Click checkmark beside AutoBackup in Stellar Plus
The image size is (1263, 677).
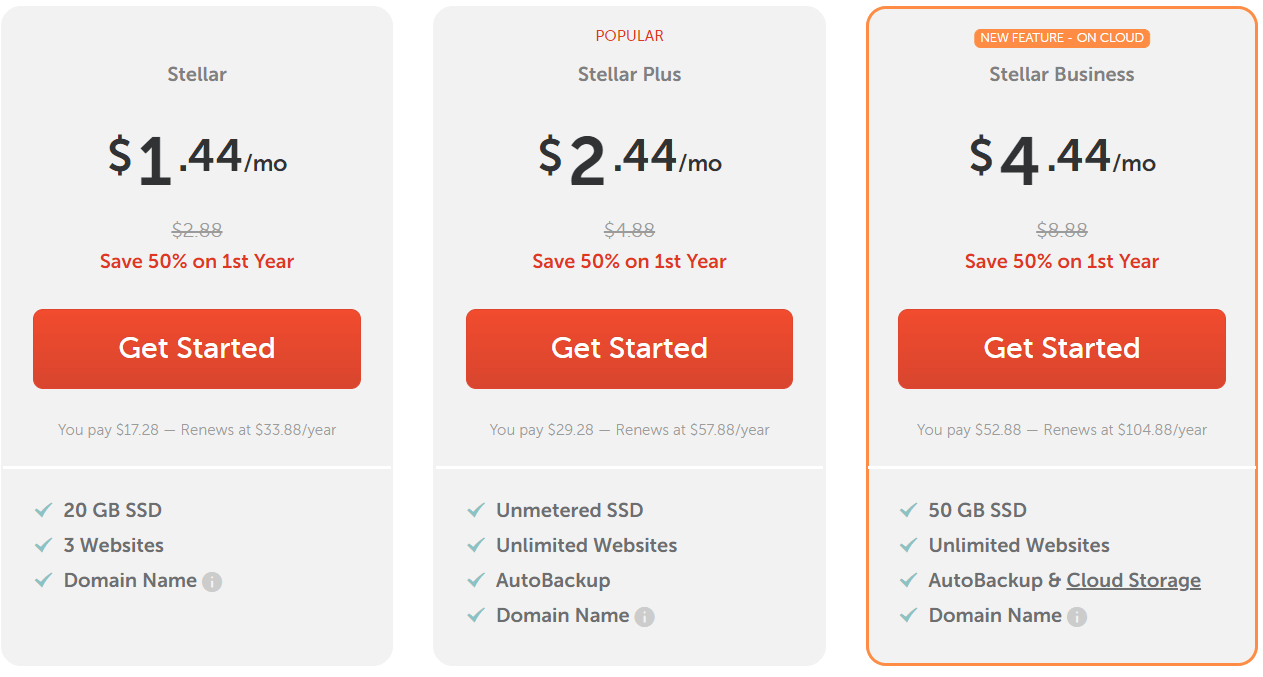pos(476,580)
